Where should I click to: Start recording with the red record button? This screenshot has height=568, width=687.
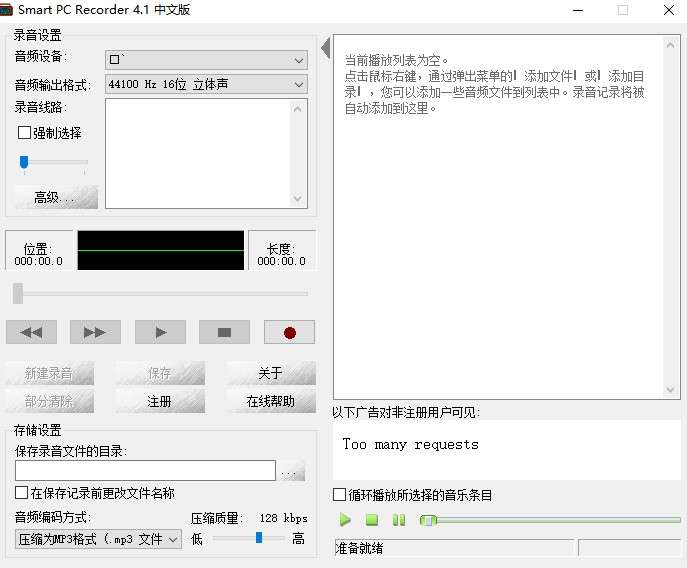tap(289, 332)
